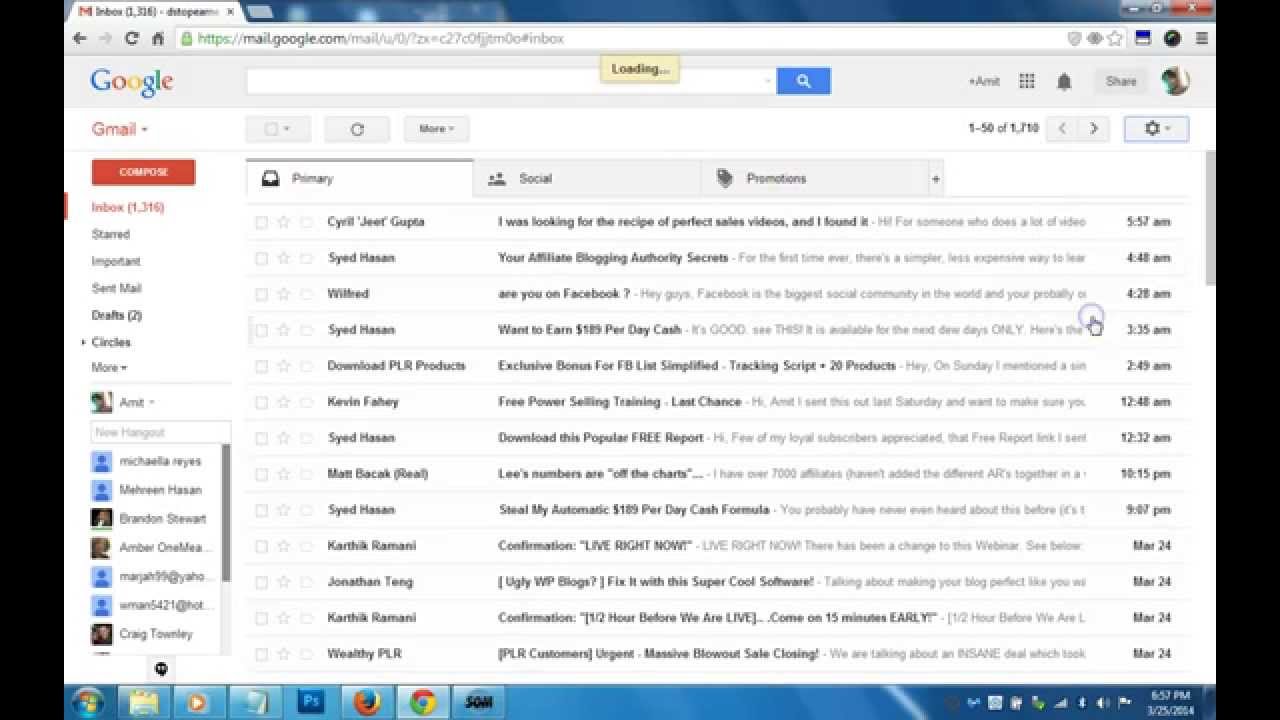Screen dimensions: 1280x720
Task: Click the Chrome icon in taskbar
Action: [422, 702]
